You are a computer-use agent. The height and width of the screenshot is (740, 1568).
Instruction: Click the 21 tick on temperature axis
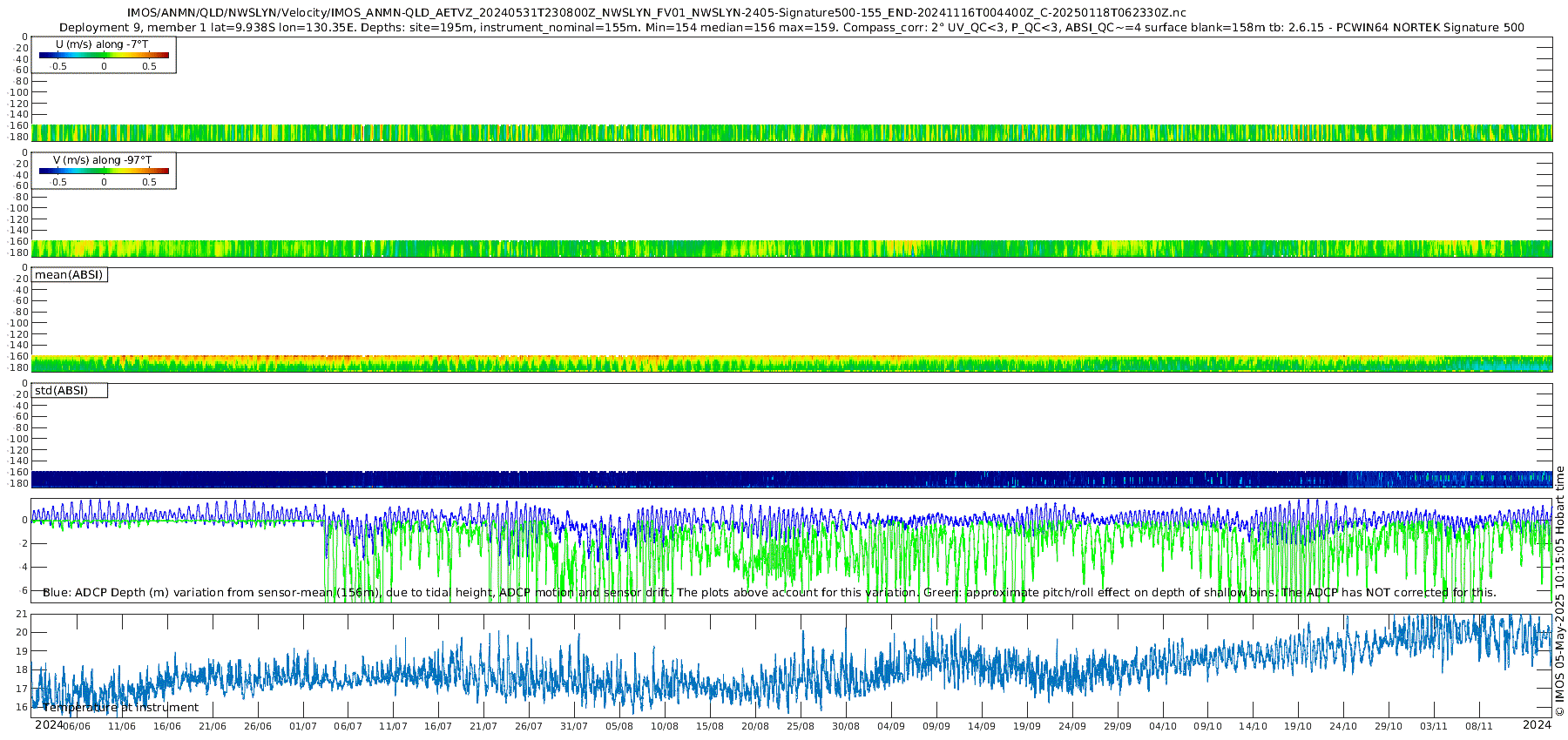point(22,615)
